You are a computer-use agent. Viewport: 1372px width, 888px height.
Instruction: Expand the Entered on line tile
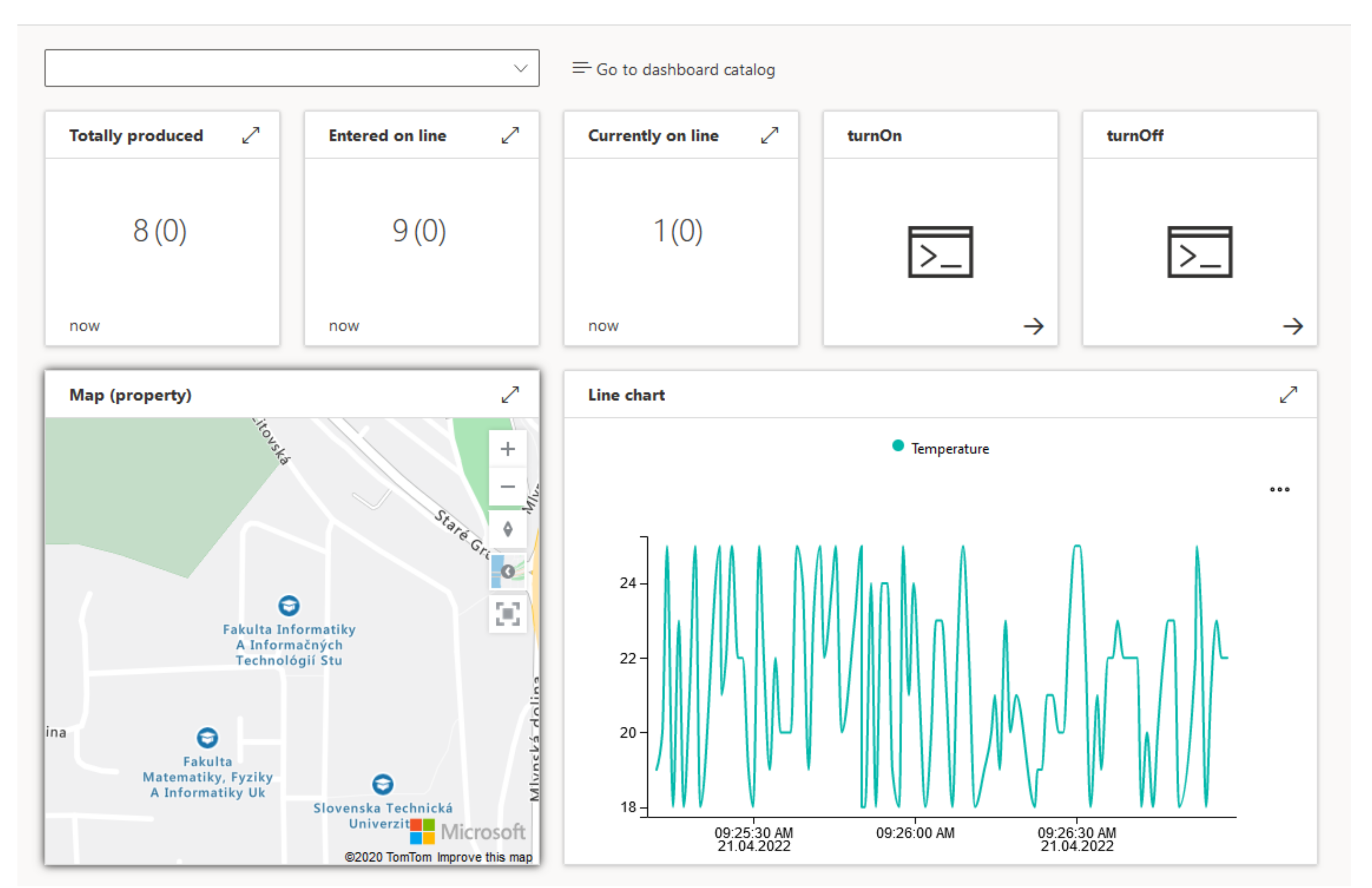(x=510, y=136)
